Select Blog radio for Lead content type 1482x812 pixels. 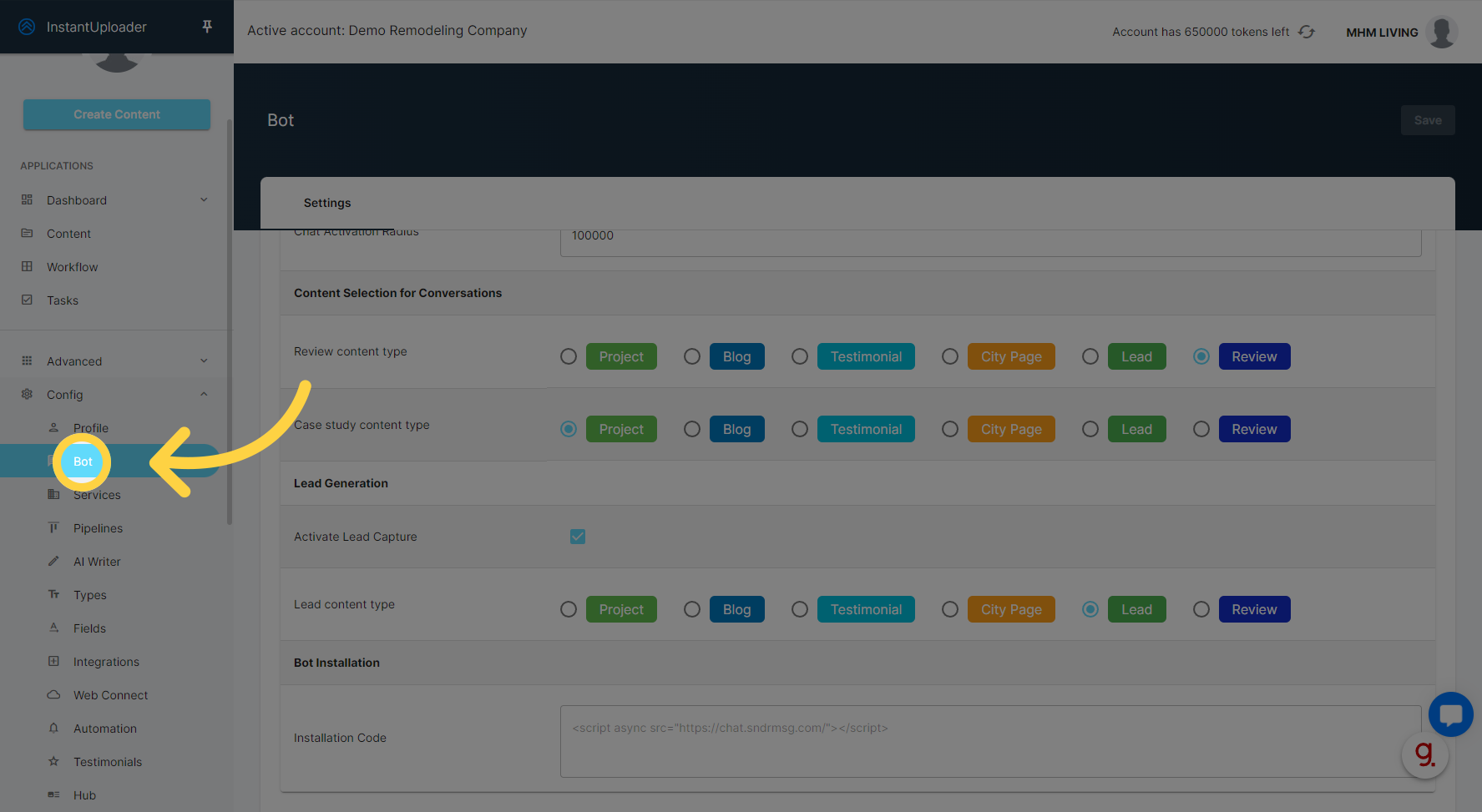pyautogui.click(x=692, y=609)
